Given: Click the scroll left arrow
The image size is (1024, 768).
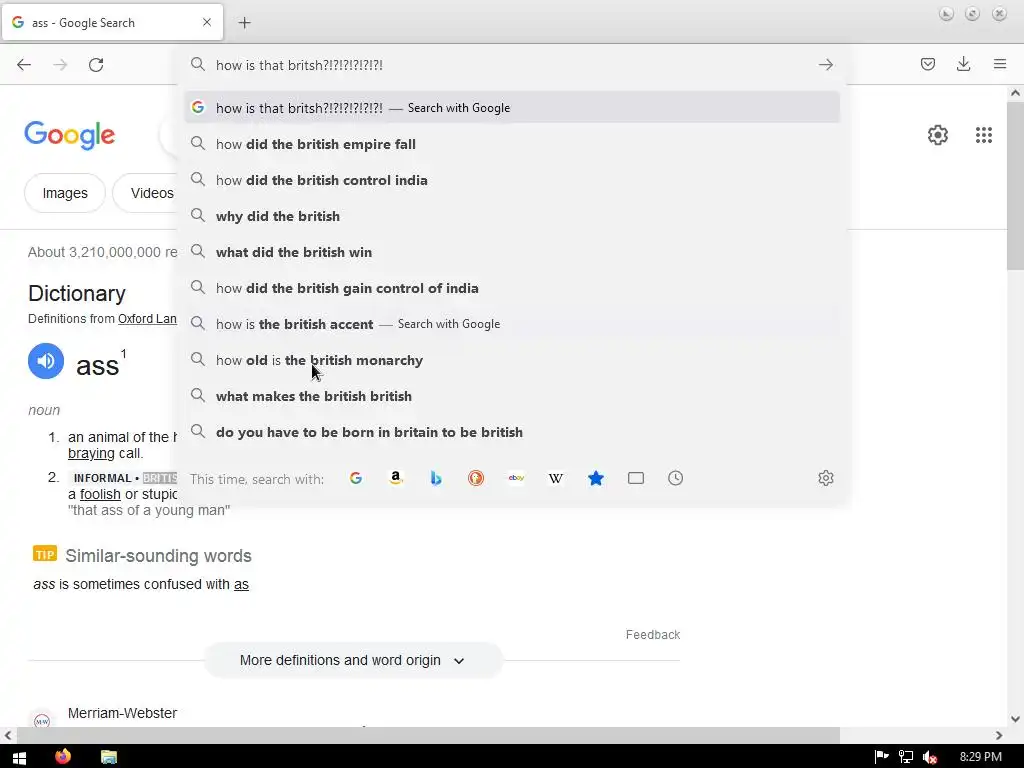Looking at the screenshot, I should click(8, 735).
